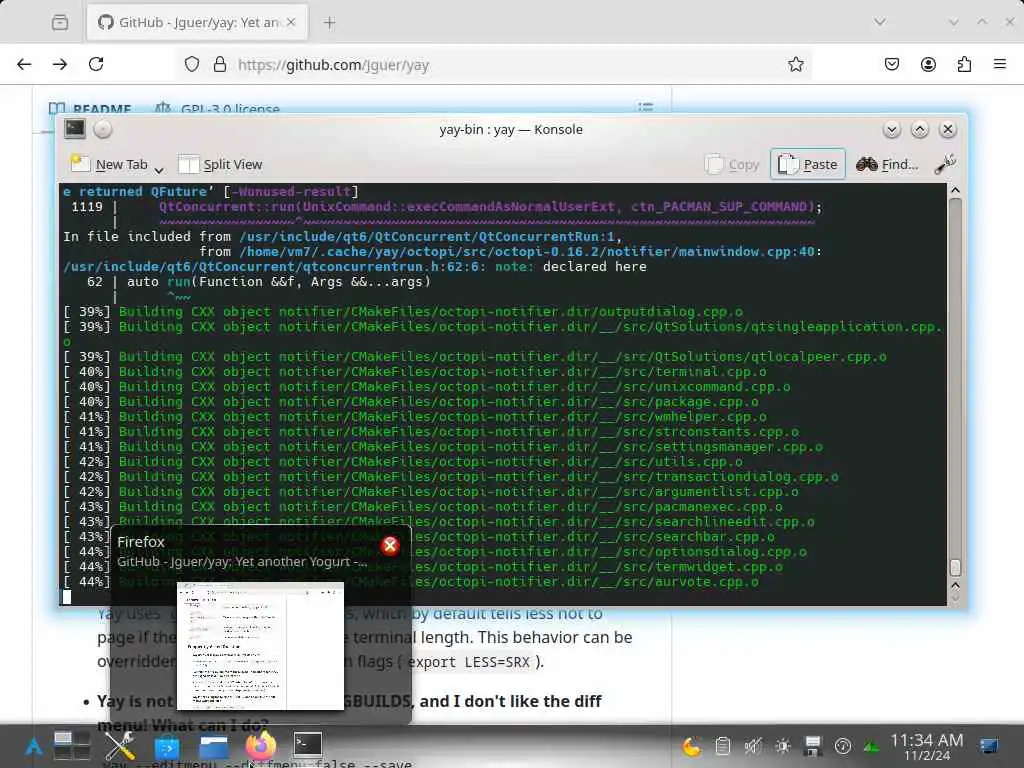Select the GitHub Jguer/yay browser tab

pyautogui.click(x=197, y=23)
